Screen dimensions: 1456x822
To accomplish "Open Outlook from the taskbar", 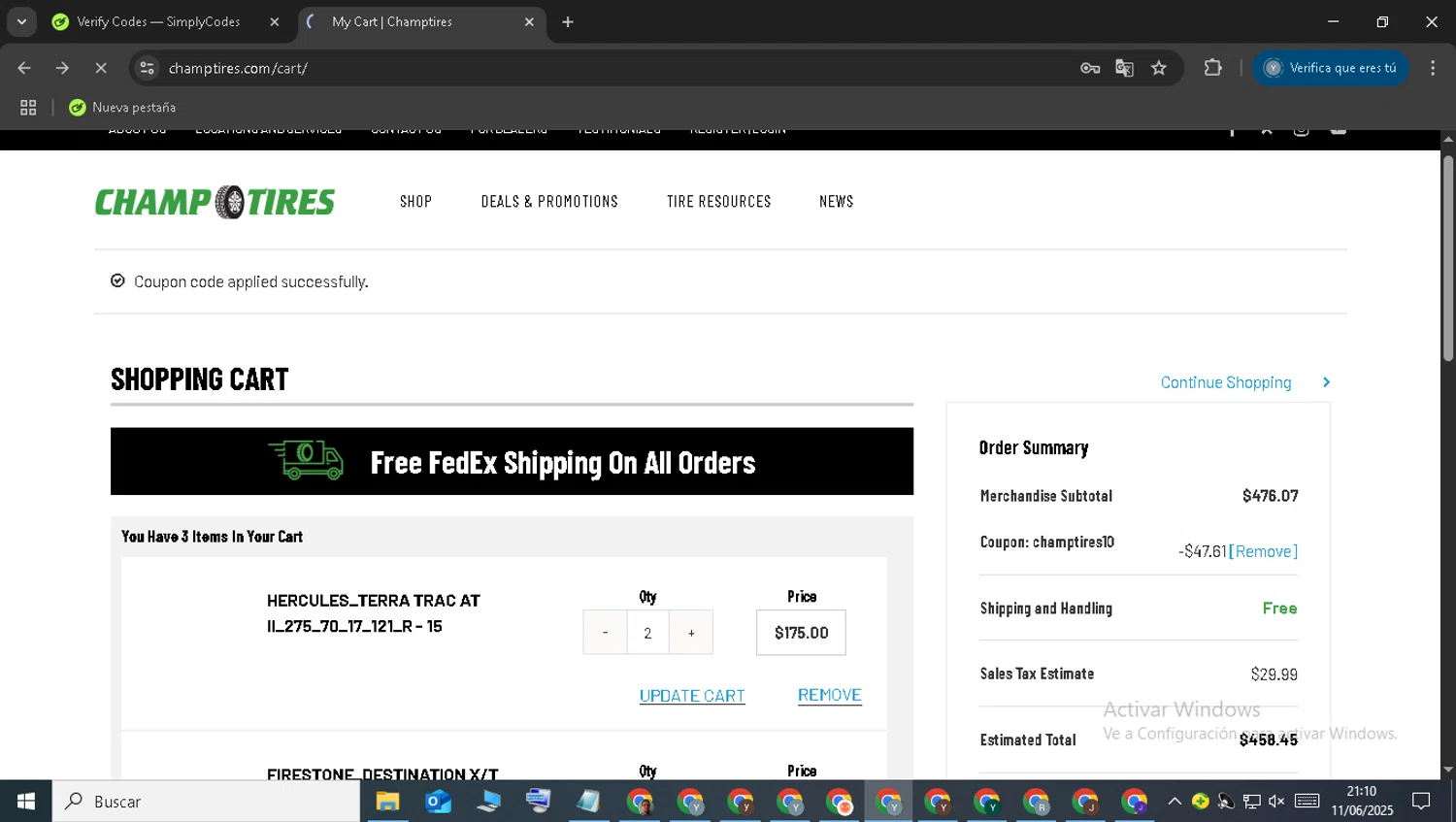I will pos(438,802).
